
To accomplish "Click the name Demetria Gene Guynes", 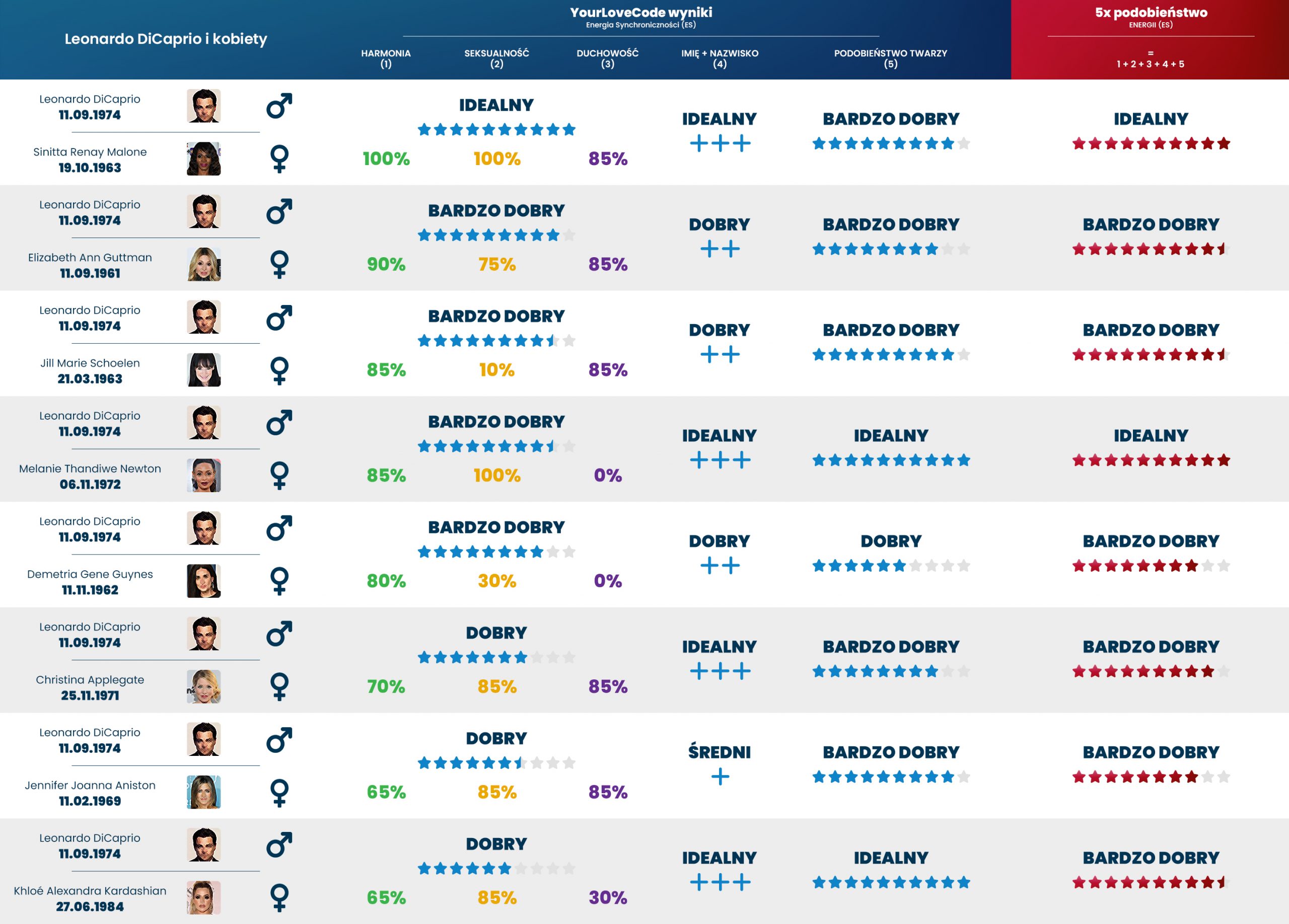I will click(90, 574).
